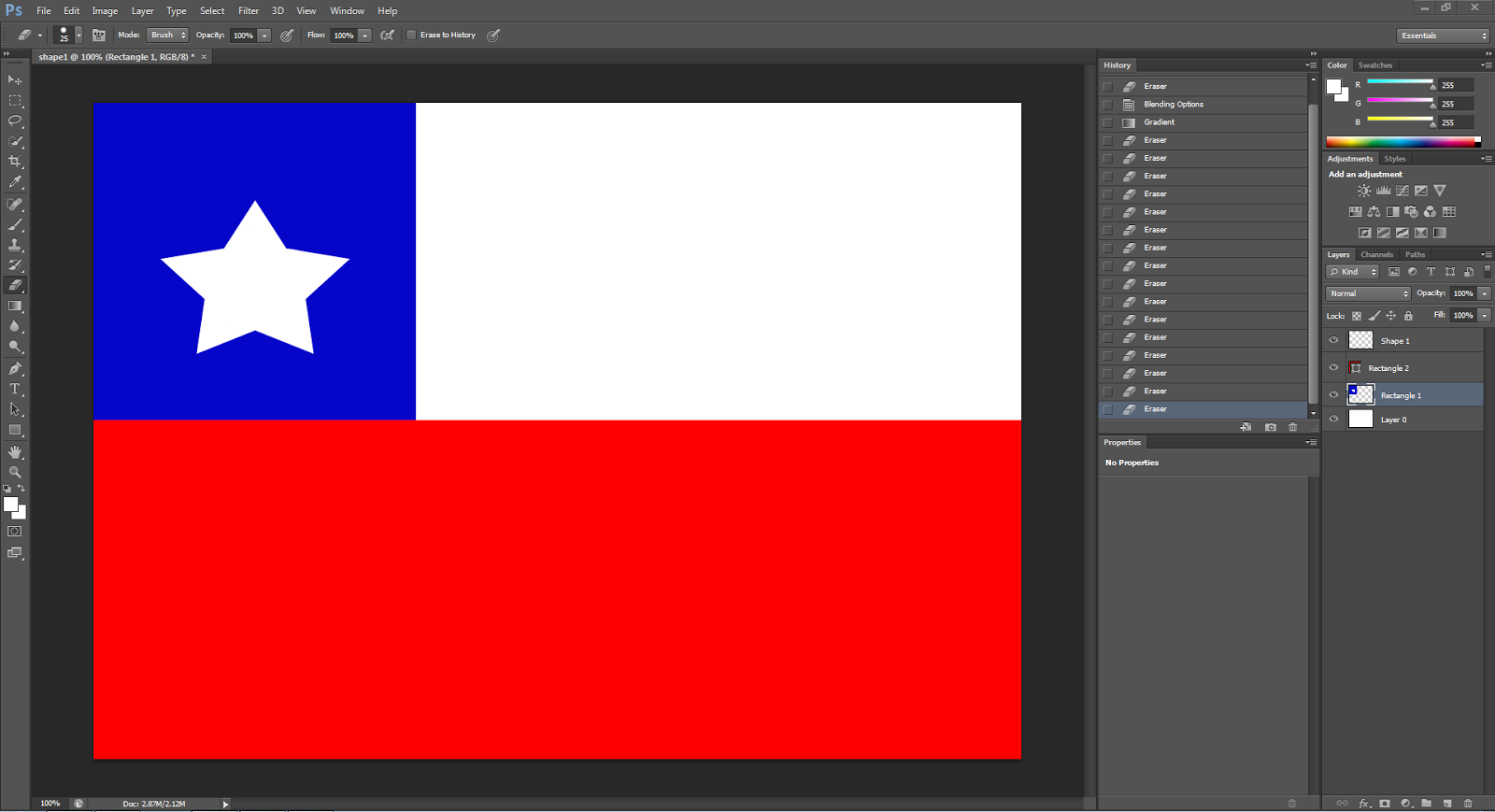1495x812 pixels.
Task: Open layer filter Kind dropdown
Action: pyautogui.click(x=1353, y=272)
